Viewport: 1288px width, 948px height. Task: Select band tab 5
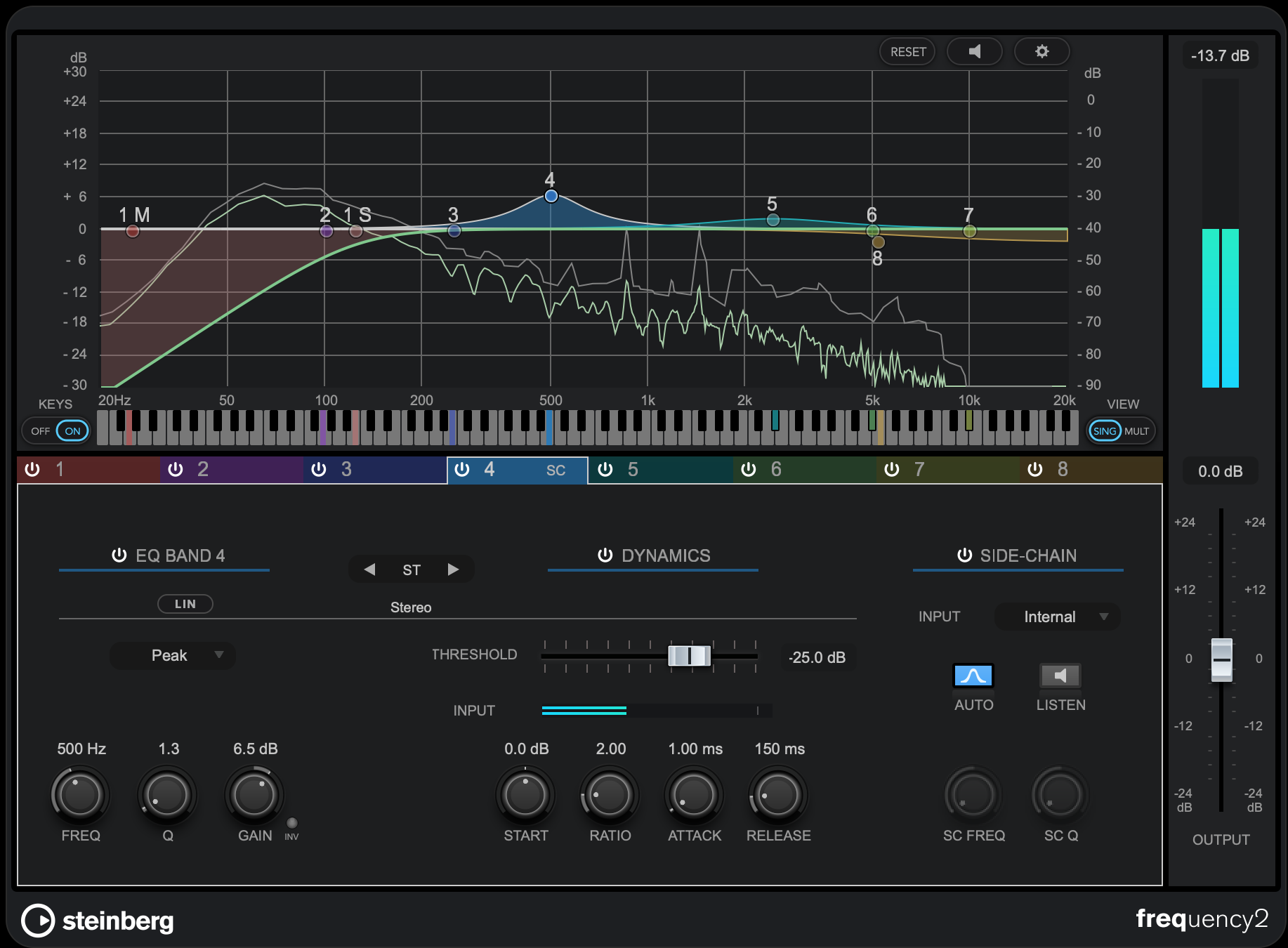pyautogui.click(x=662, y=469)
